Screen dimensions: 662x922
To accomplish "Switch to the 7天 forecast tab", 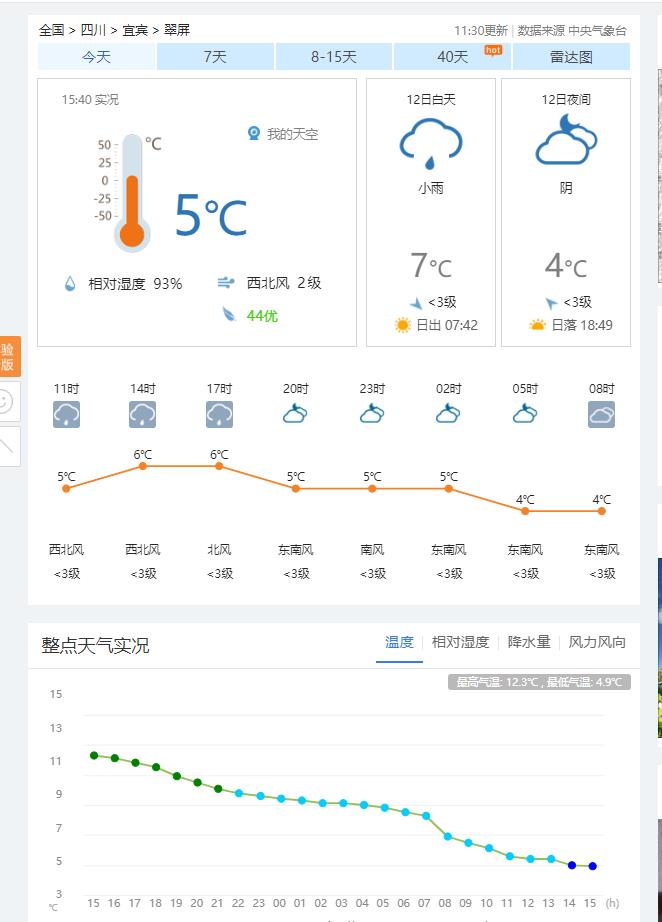I will point(215,57).
